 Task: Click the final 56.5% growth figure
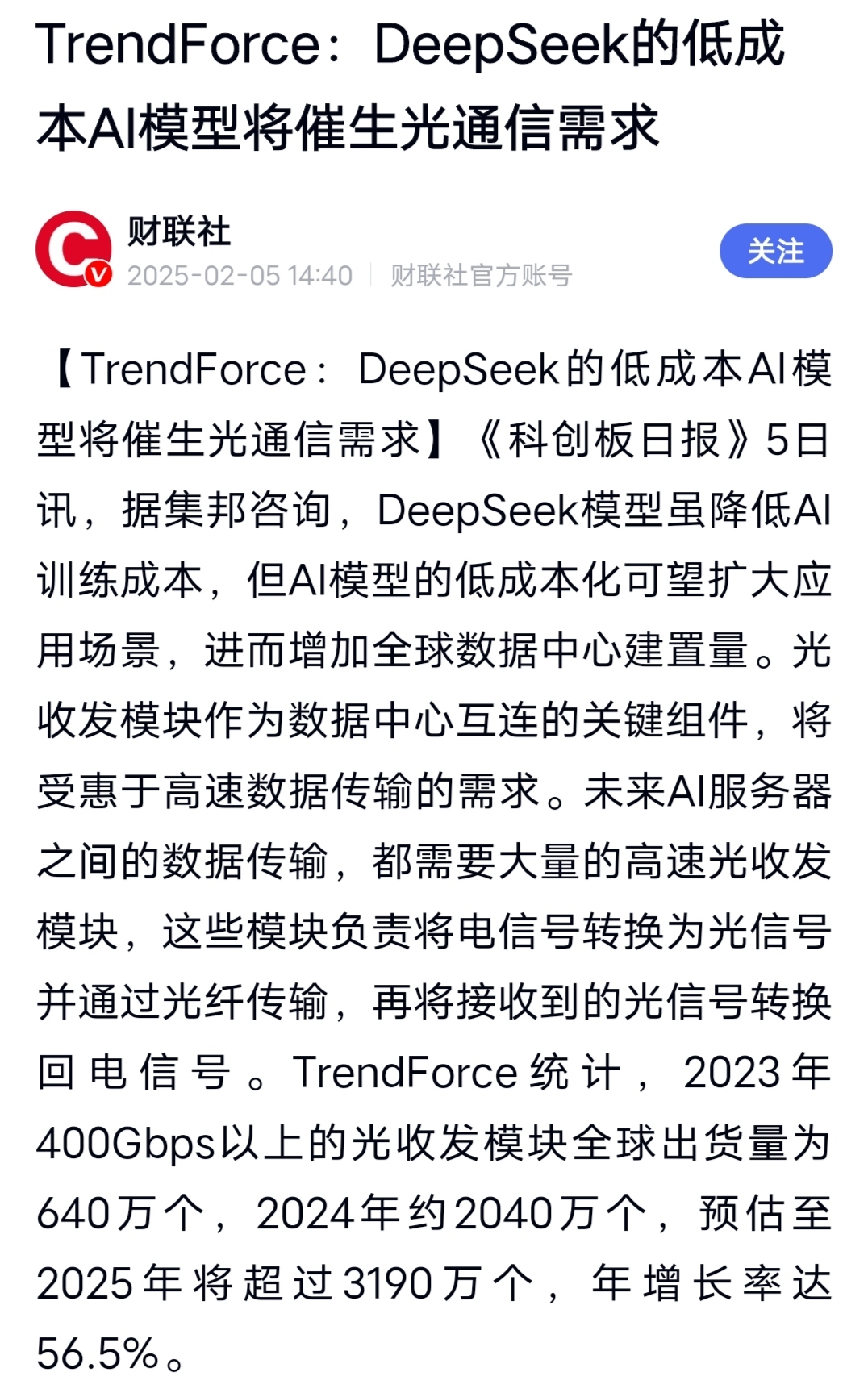tap(98, 1353)
